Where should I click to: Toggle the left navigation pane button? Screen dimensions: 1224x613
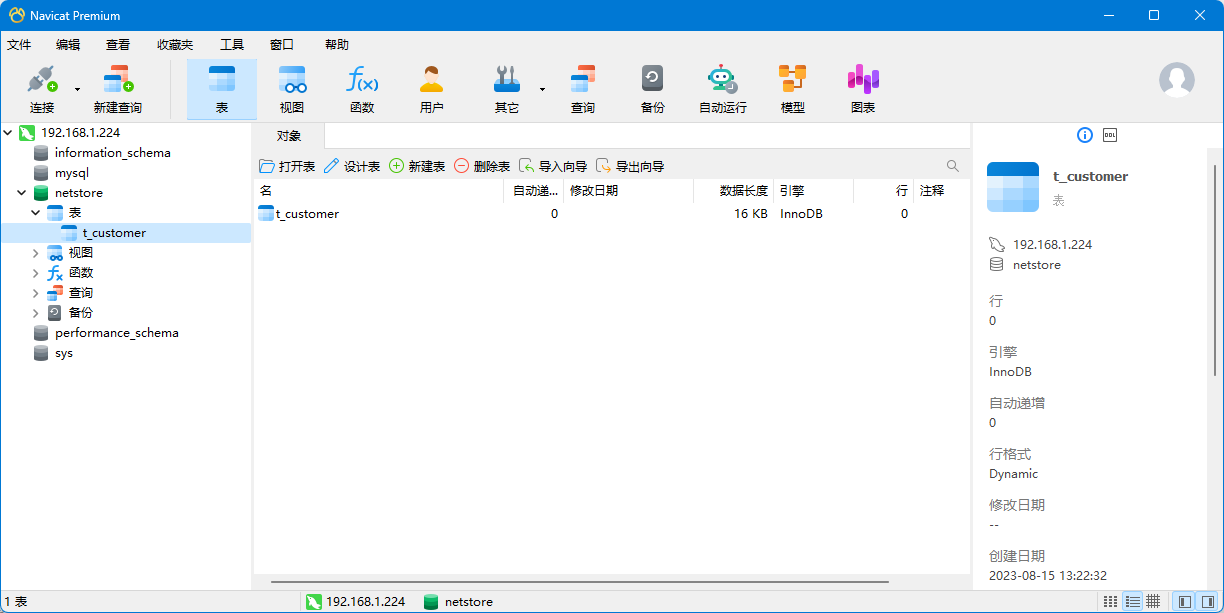coord(1185,602)
